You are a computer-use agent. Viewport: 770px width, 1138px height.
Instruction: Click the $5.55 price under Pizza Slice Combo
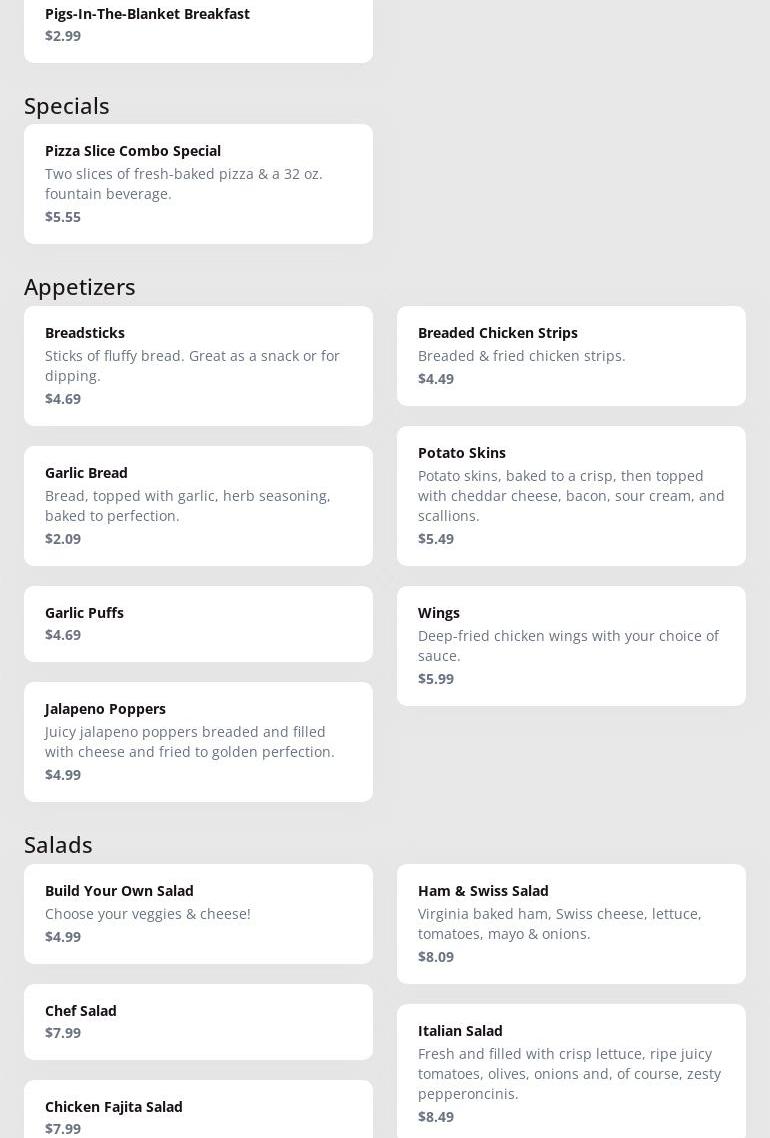tap(63, 217)
